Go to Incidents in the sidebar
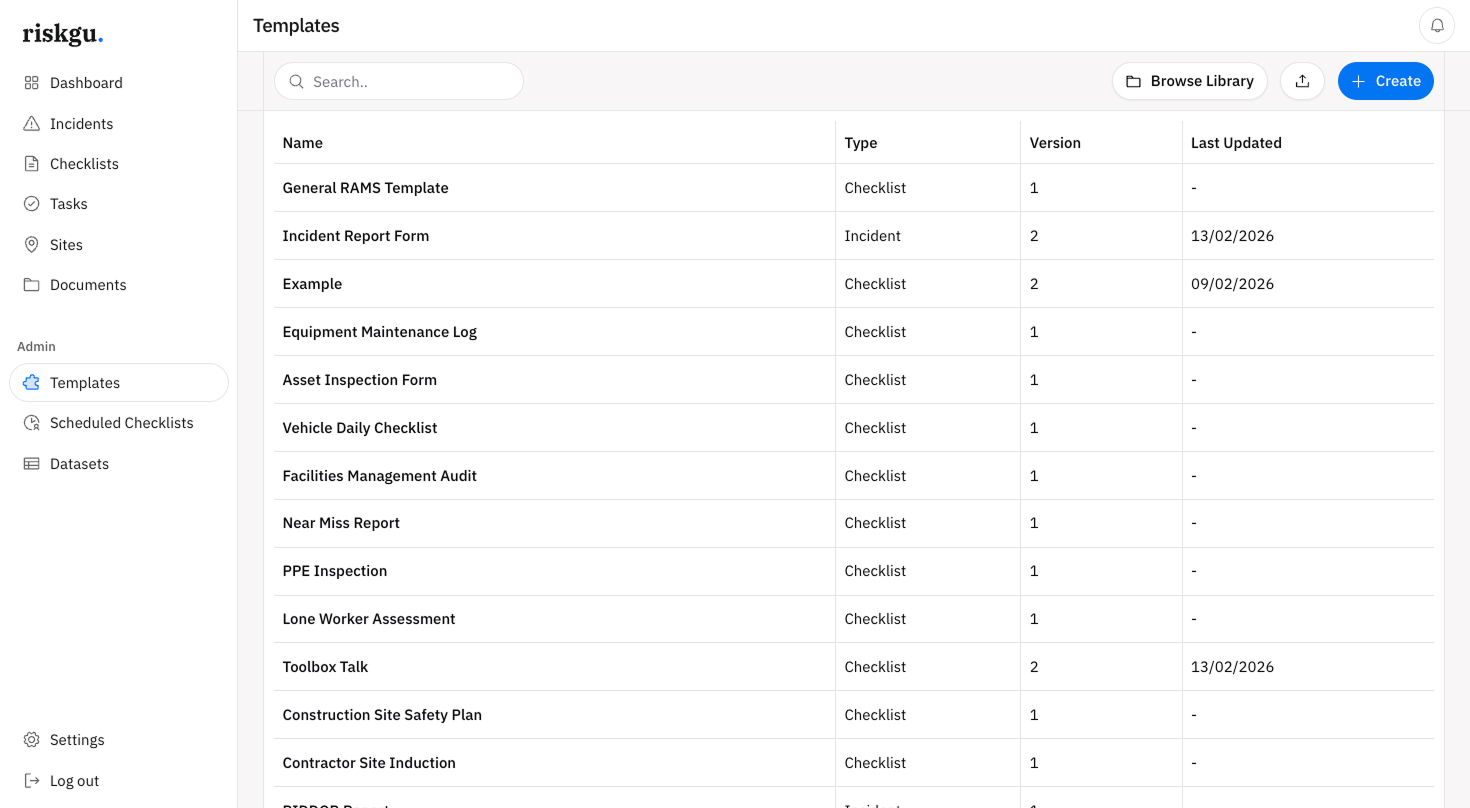Viewport: 1470px width, 808px height. [81, 124]
